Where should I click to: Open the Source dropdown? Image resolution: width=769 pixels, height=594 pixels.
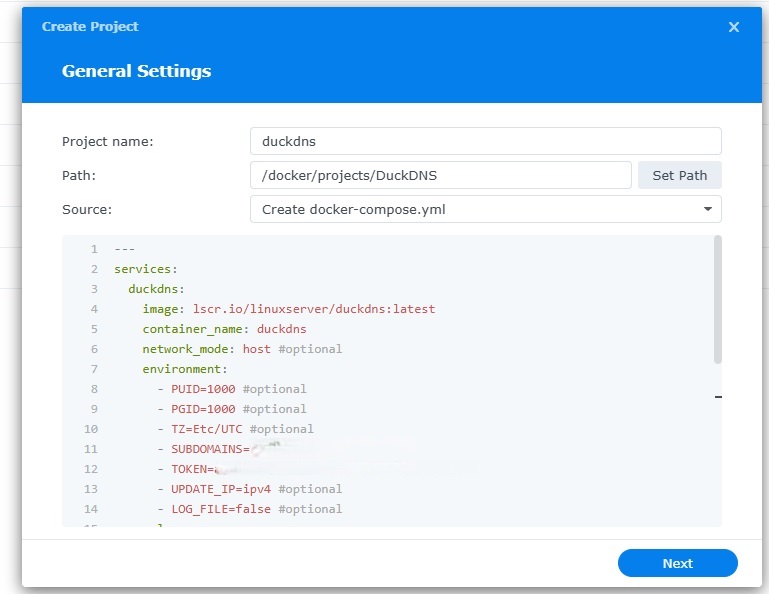click(x=486, y=209)
